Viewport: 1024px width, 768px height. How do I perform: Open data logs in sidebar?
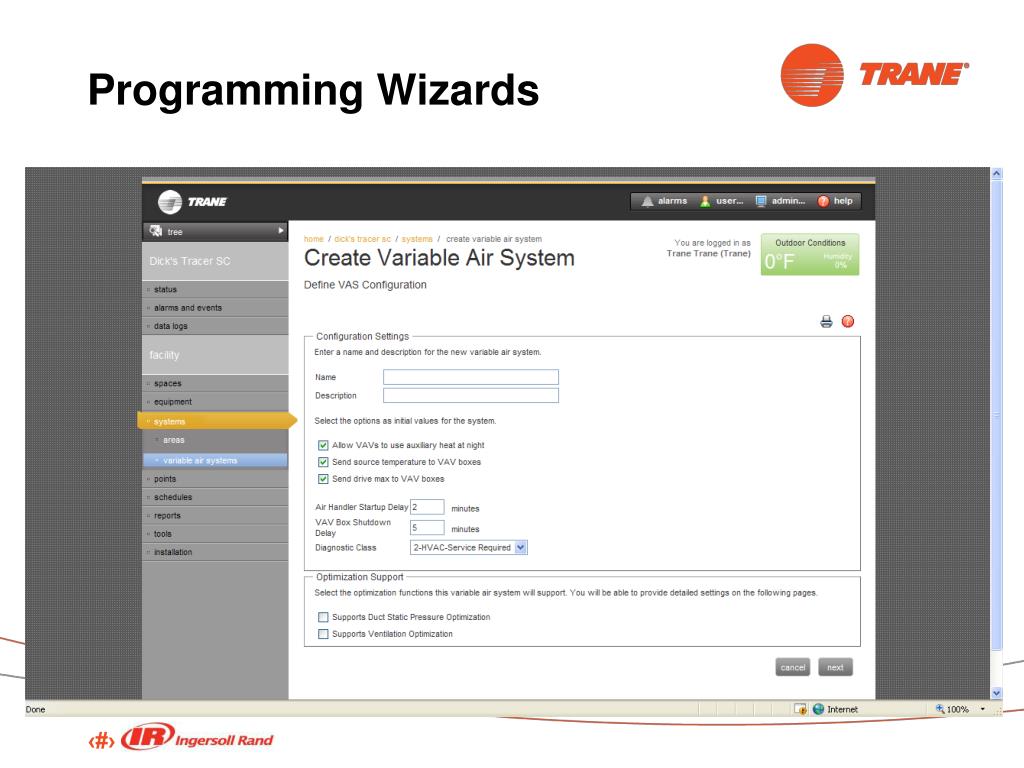(x=215, y=326)
